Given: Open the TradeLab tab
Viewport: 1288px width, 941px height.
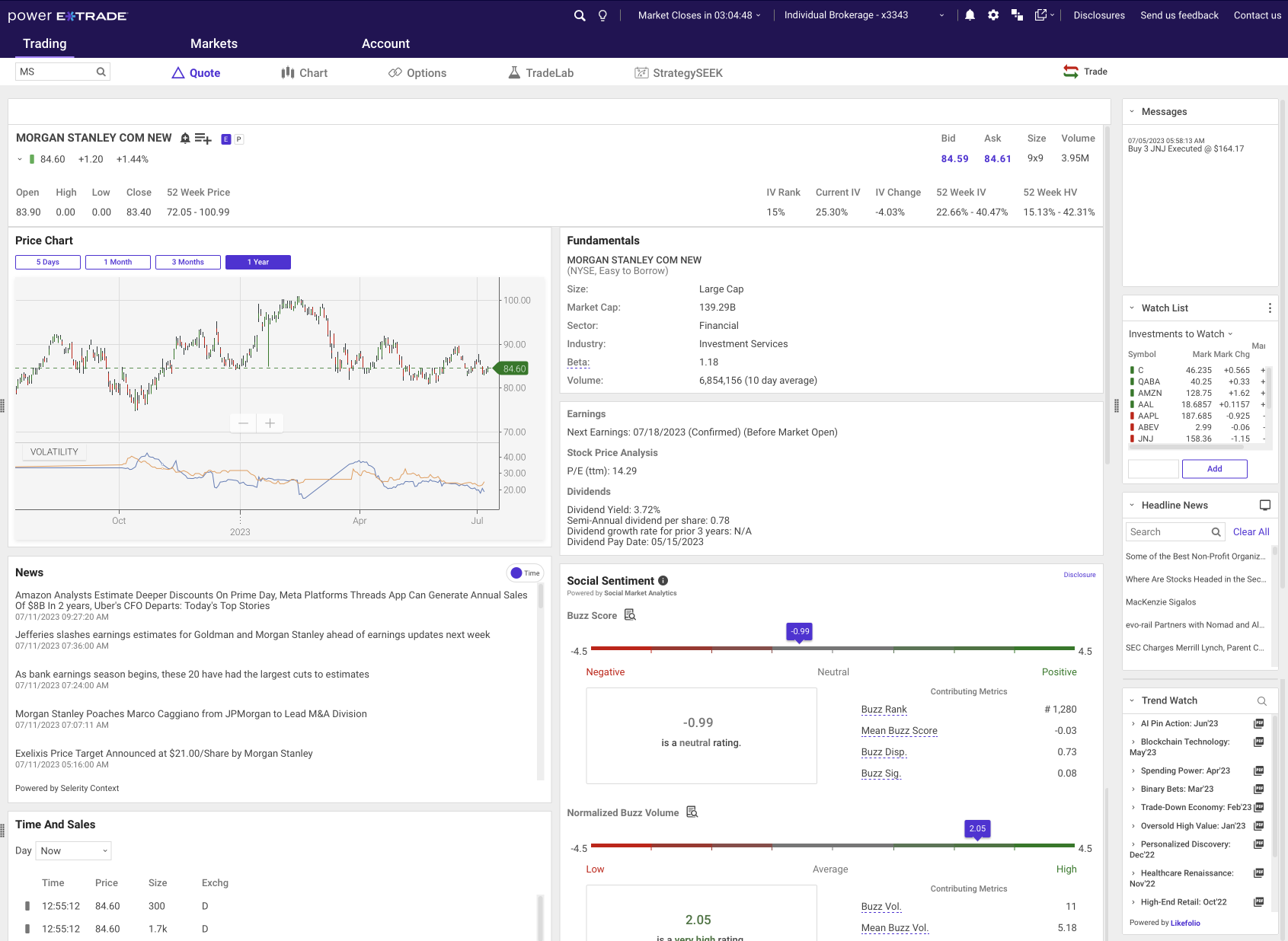Looking at the screenshot, I should pyautogui.click(x=541, y=73).
